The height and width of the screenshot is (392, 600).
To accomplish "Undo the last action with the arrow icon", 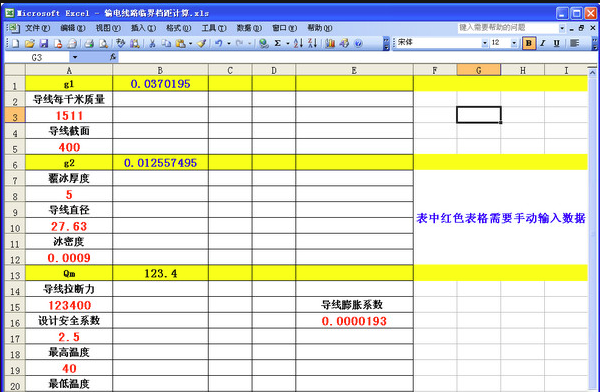I will [218, 43].
